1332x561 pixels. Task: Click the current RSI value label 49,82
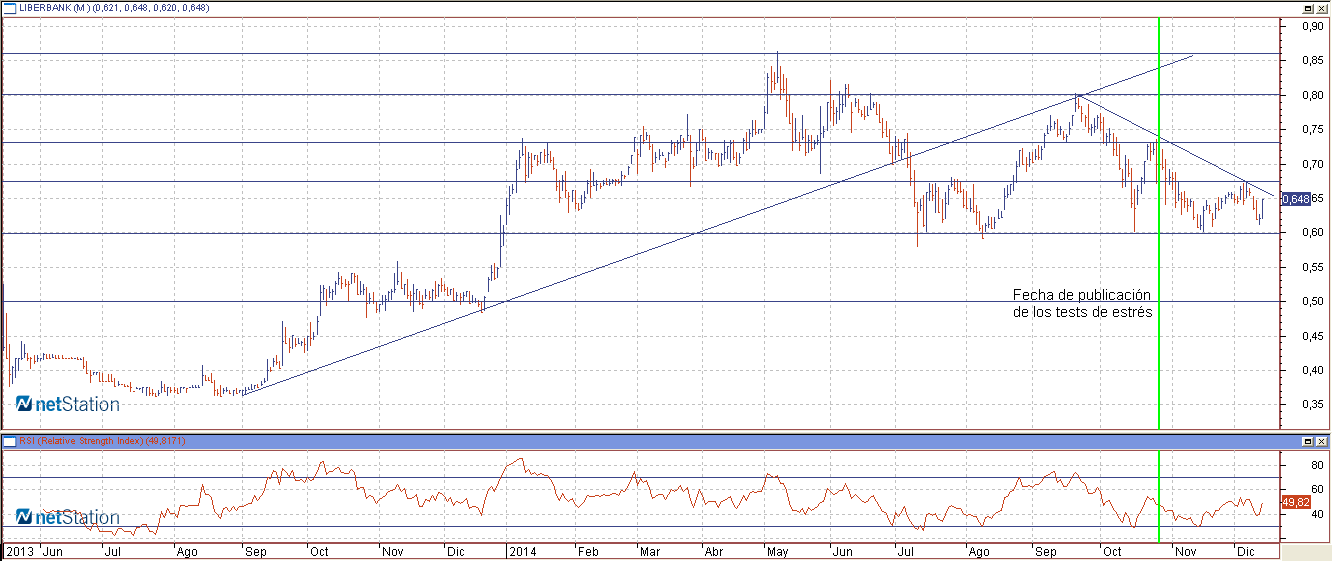point(1296,502)
